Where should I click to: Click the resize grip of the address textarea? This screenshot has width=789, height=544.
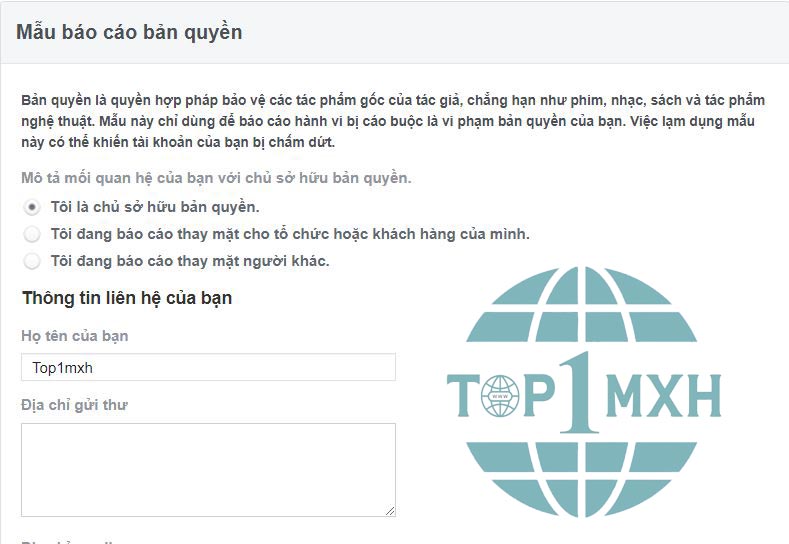pos(390,511)
